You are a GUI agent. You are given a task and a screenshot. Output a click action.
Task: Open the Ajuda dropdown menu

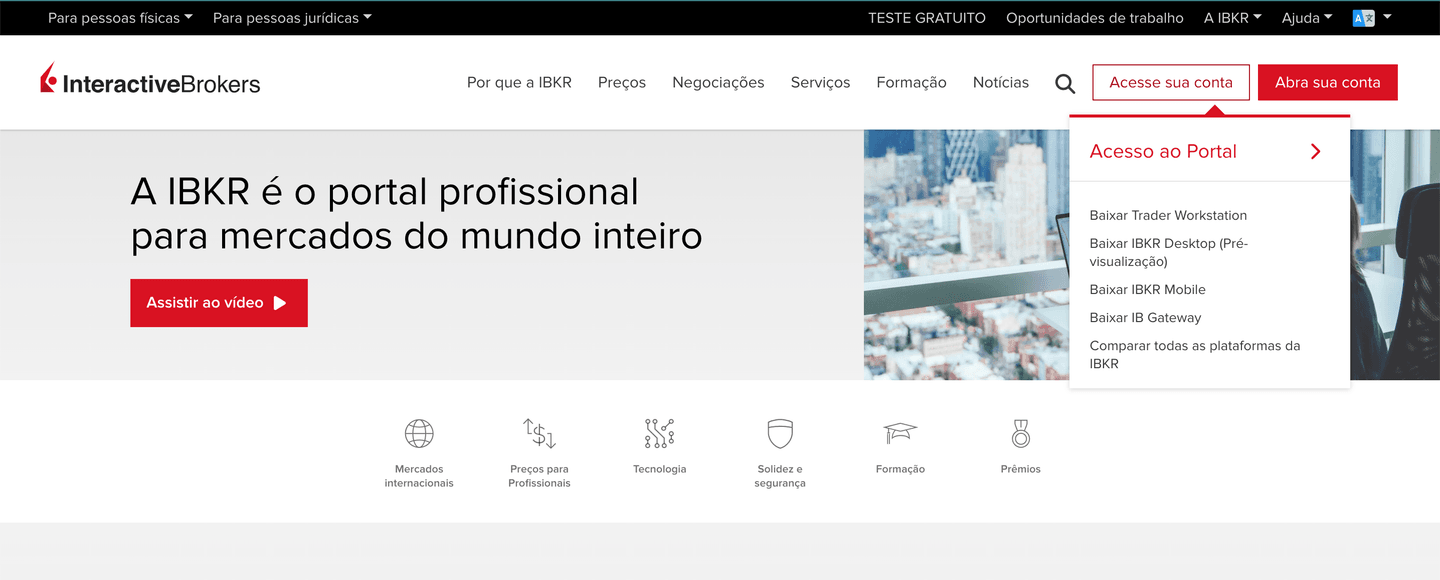1307,18
